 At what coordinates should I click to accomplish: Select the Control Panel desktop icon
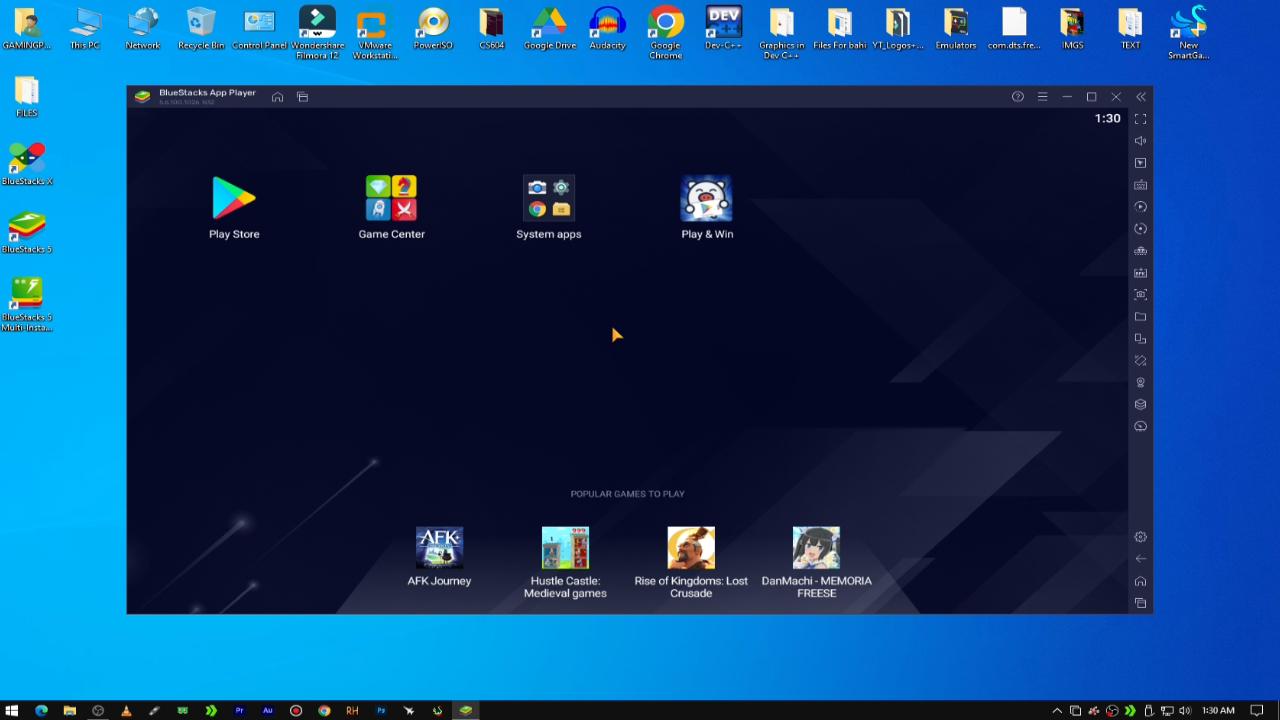point(259,28)
